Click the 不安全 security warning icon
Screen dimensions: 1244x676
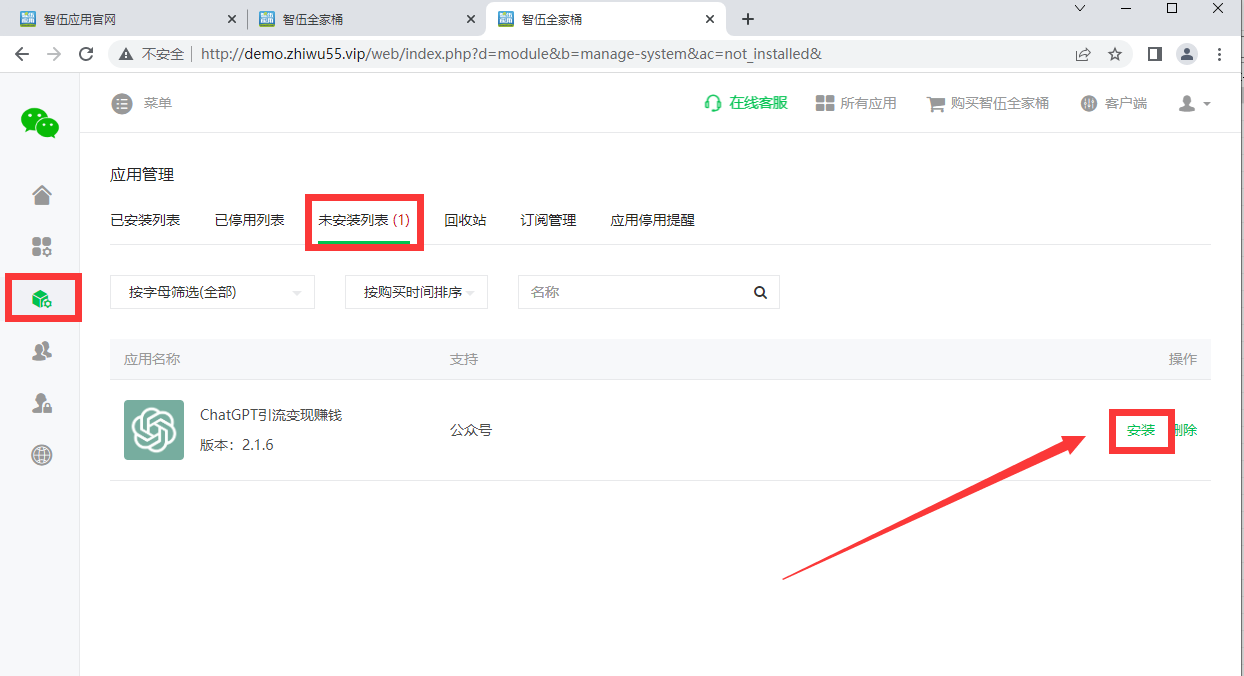pos(126,54)
